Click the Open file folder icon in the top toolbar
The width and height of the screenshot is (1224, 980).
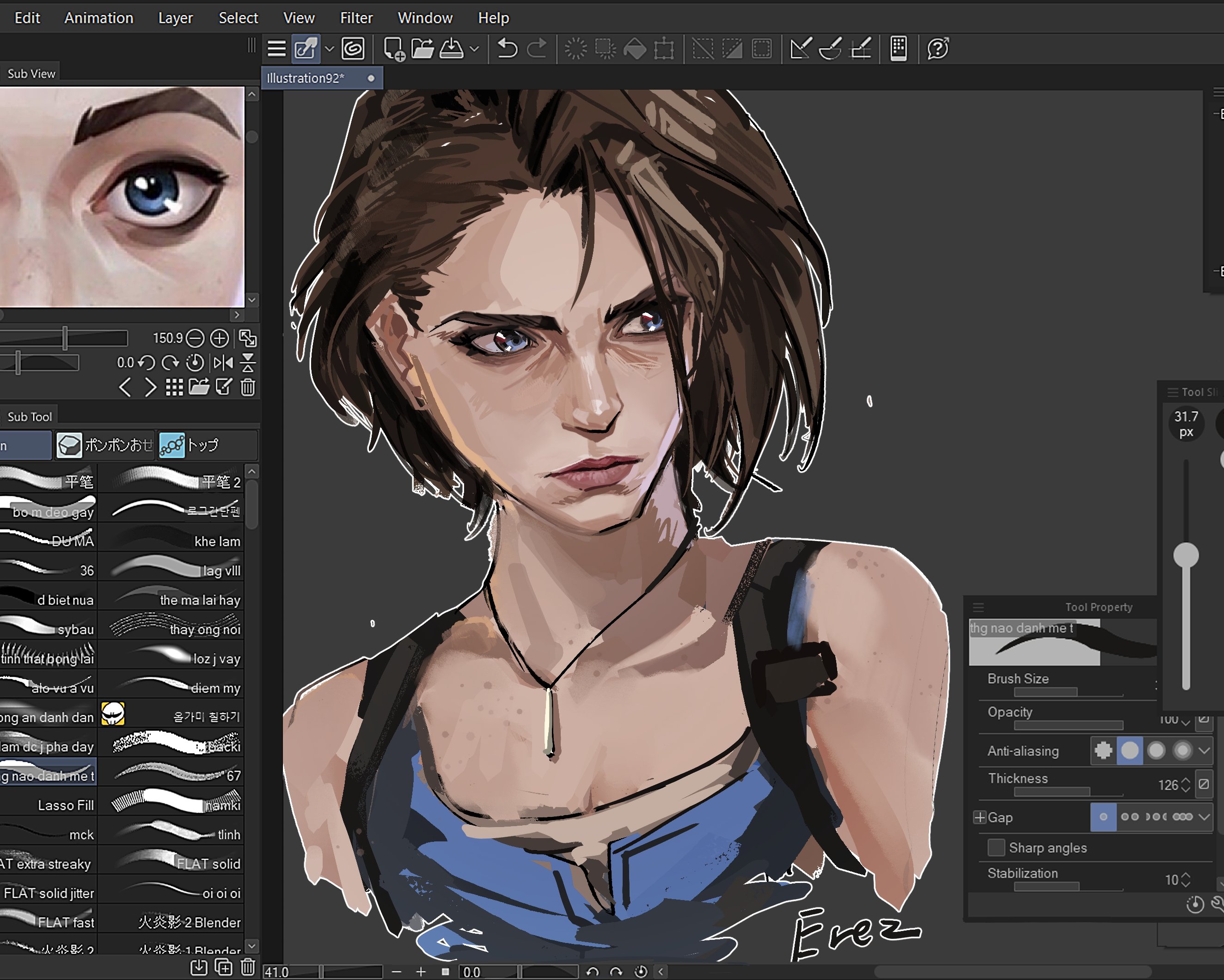tap(422, 49)
